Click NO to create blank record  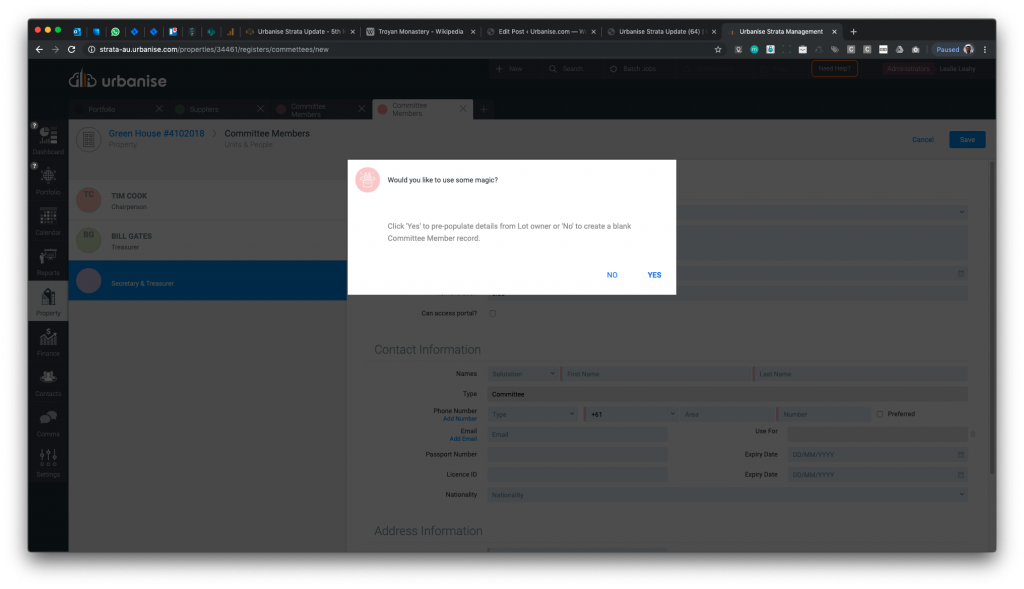(612, 275)
